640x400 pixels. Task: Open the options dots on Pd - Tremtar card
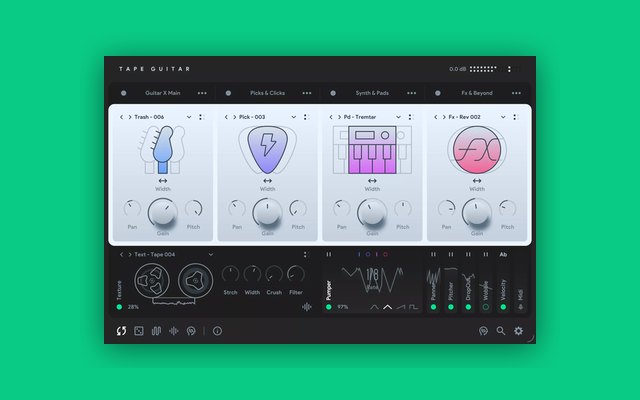click(x=410, y=117)
